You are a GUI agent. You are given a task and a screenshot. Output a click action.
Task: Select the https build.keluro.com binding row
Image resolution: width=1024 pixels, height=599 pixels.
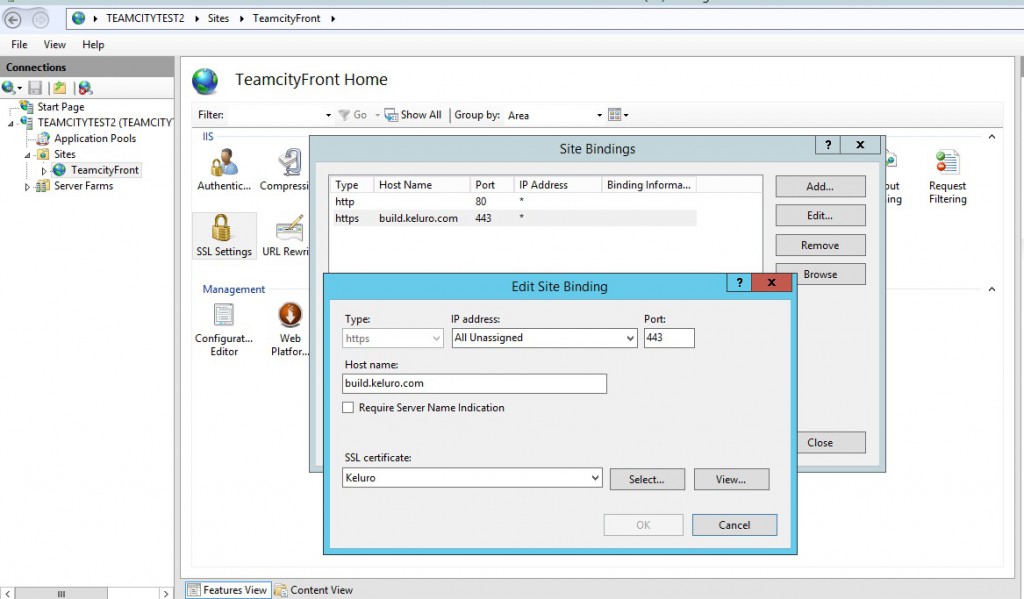click(513, 218)
